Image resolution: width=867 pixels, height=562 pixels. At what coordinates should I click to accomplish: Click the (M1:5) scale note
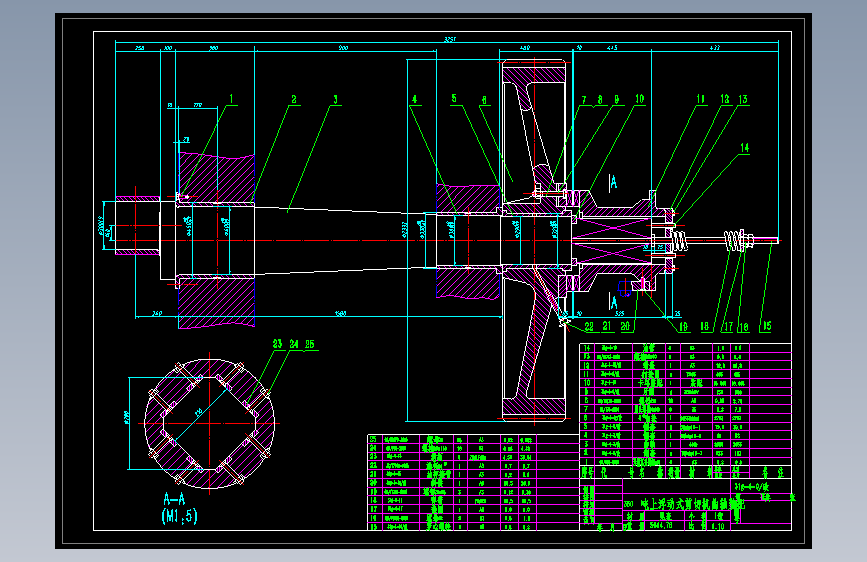click(179, 516)
